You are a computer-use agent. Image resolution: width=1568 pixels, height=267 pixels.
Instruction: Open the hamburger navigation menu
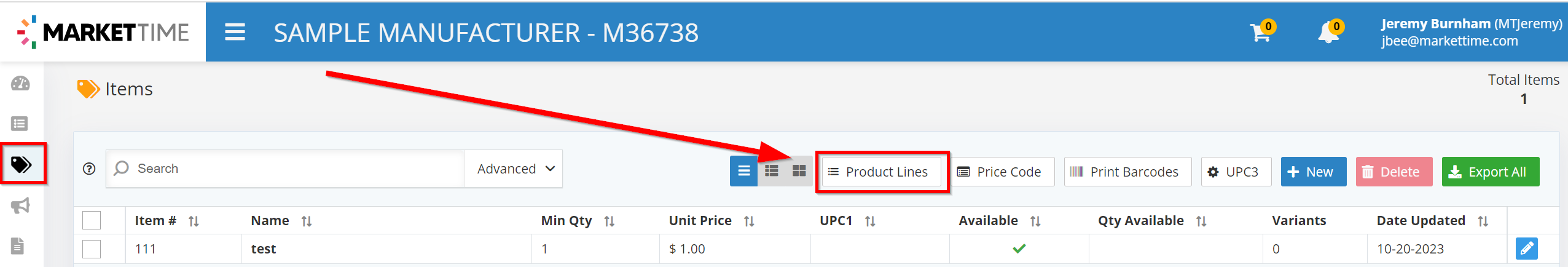tap(235, 32)
